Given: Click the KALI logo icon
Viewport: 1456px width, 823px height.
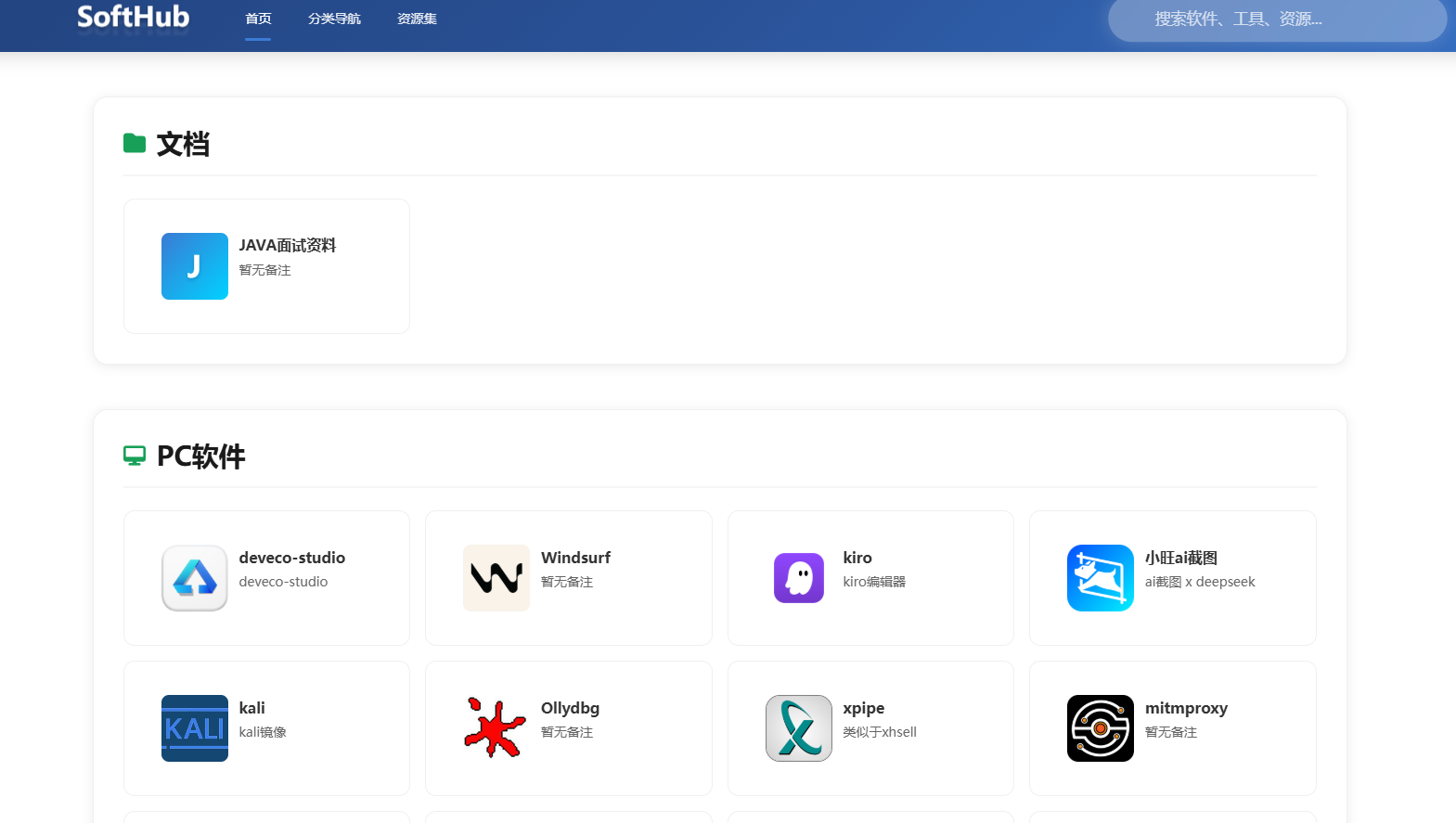Looking at the screenshot, I should [195, 728].
